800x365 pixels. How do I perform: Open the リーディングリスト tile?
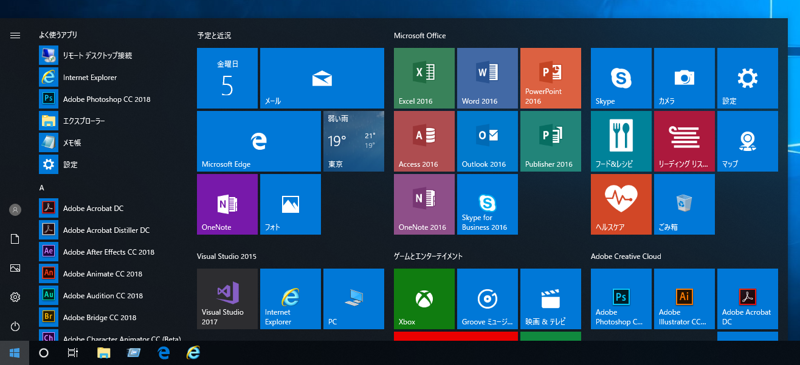point(684,141)
